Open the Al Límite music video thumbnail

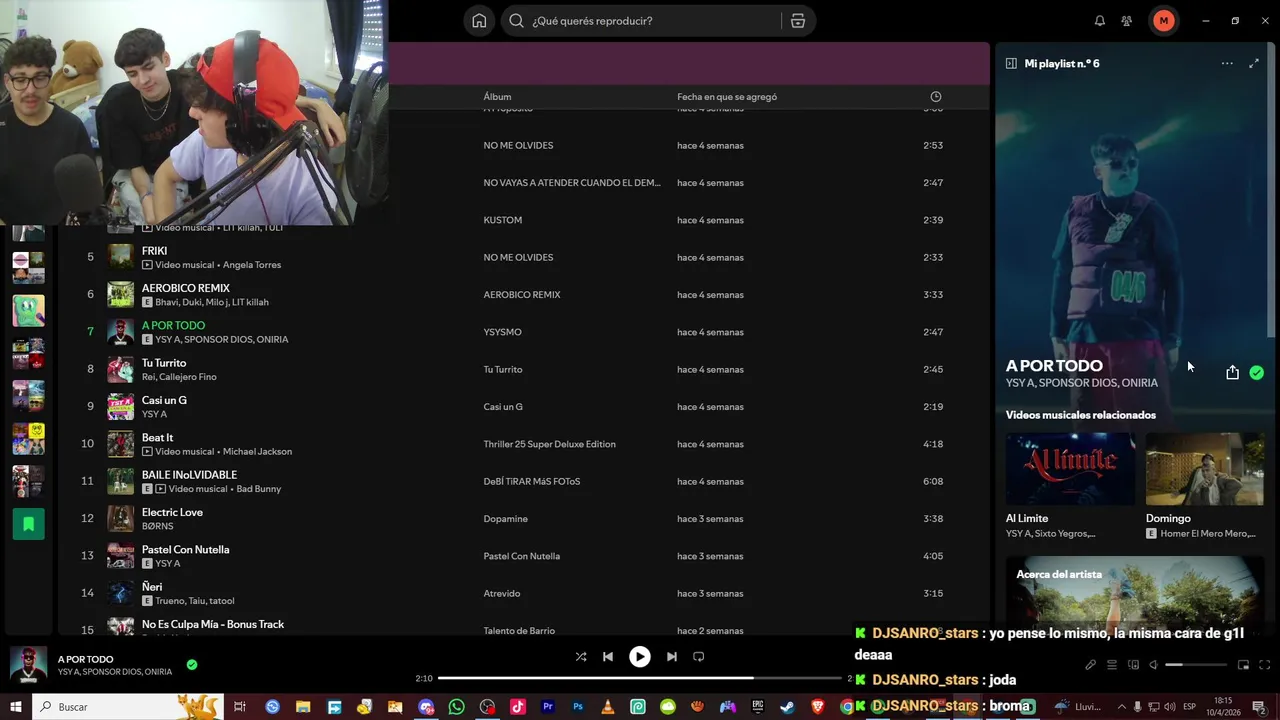1070,469
